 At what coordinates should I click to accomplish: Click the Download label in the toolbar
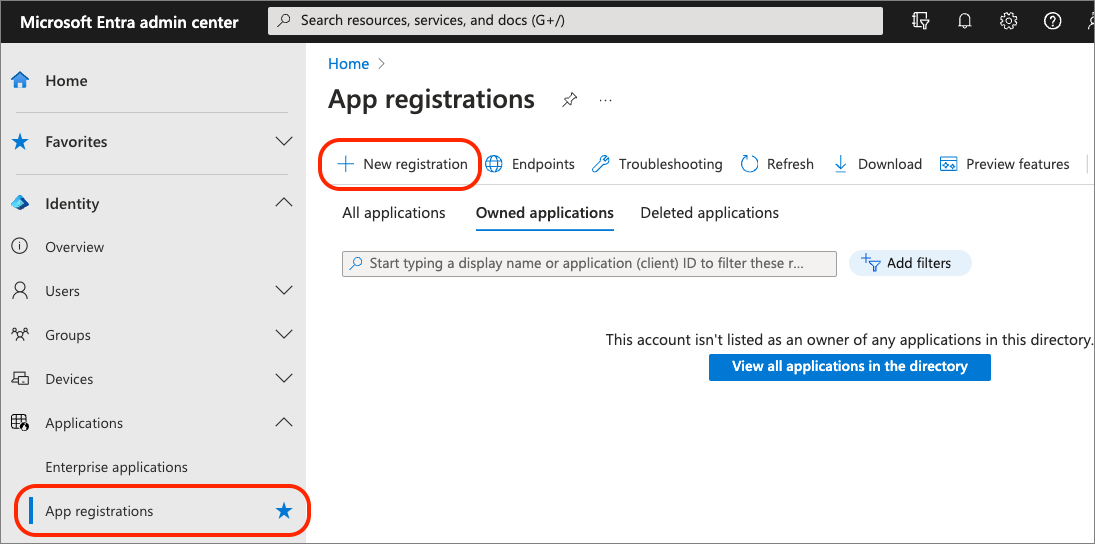[x=890, y=164]
